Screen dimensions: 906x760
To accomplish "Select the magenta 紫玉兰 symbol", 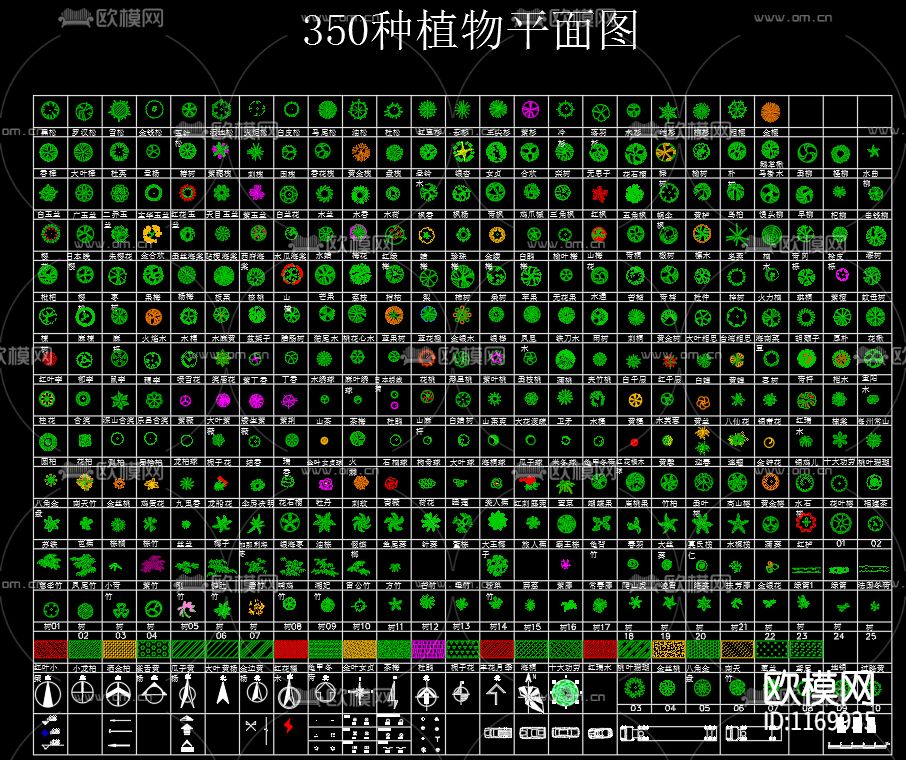I will (255, 192).
